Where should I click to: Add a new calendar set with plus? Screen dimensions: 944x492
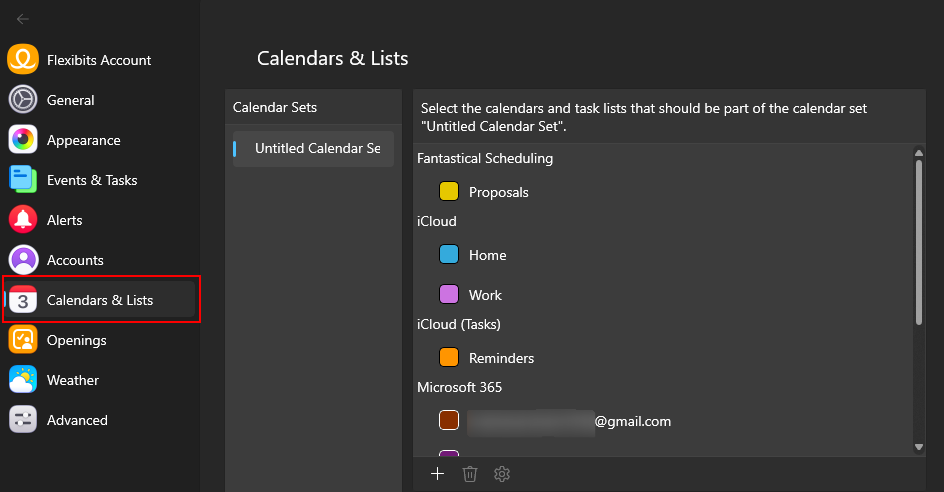coord(437,474)
